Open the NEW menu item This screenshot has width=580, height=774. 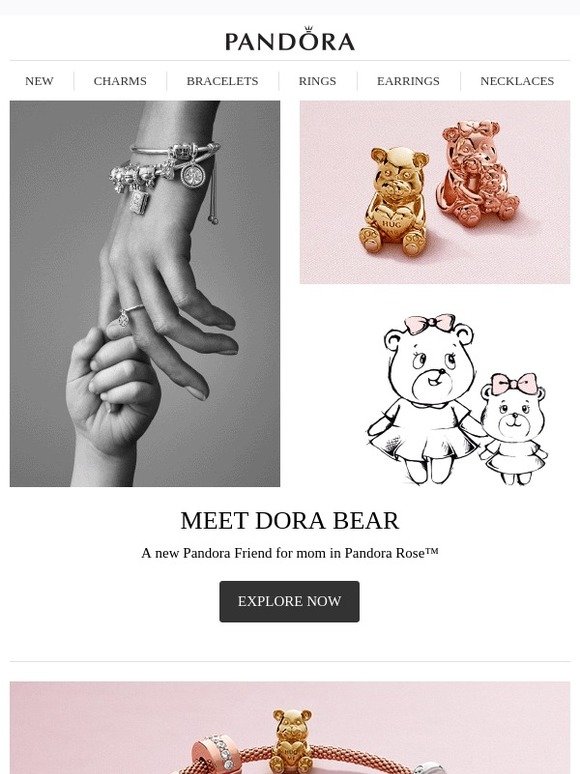point(39,81)
